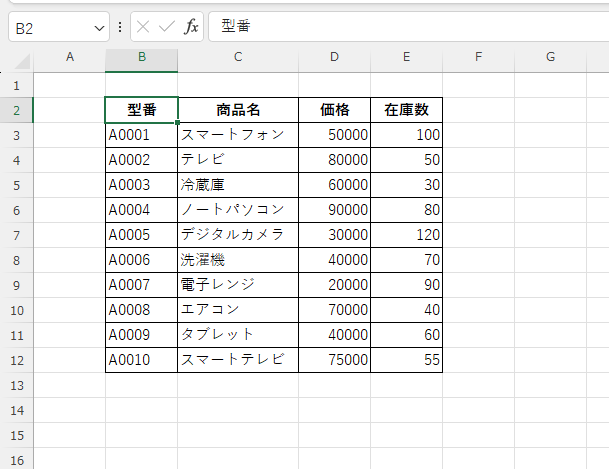Select row 12 header

coord(16,360)
